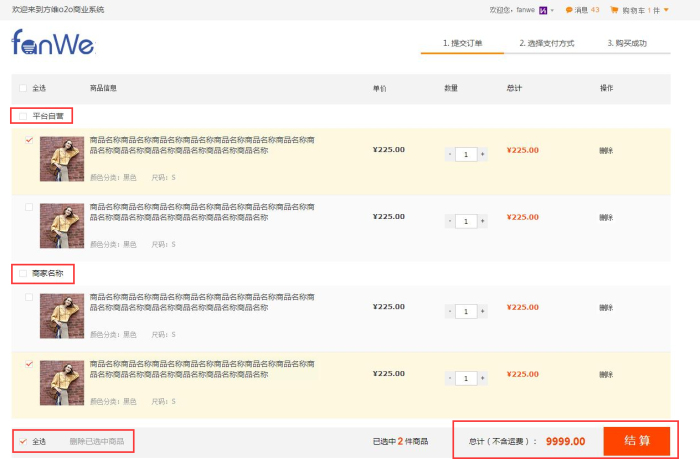700x459 pixels.
Task: Open product title of unchecked 平台自营 item
Action: click(x=202, y=212)
